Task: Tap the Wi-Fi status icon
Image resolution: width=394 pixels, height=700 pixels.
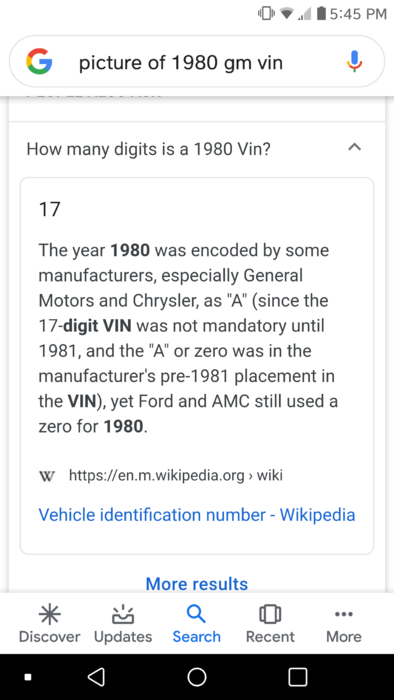Action: coord(288,14)
